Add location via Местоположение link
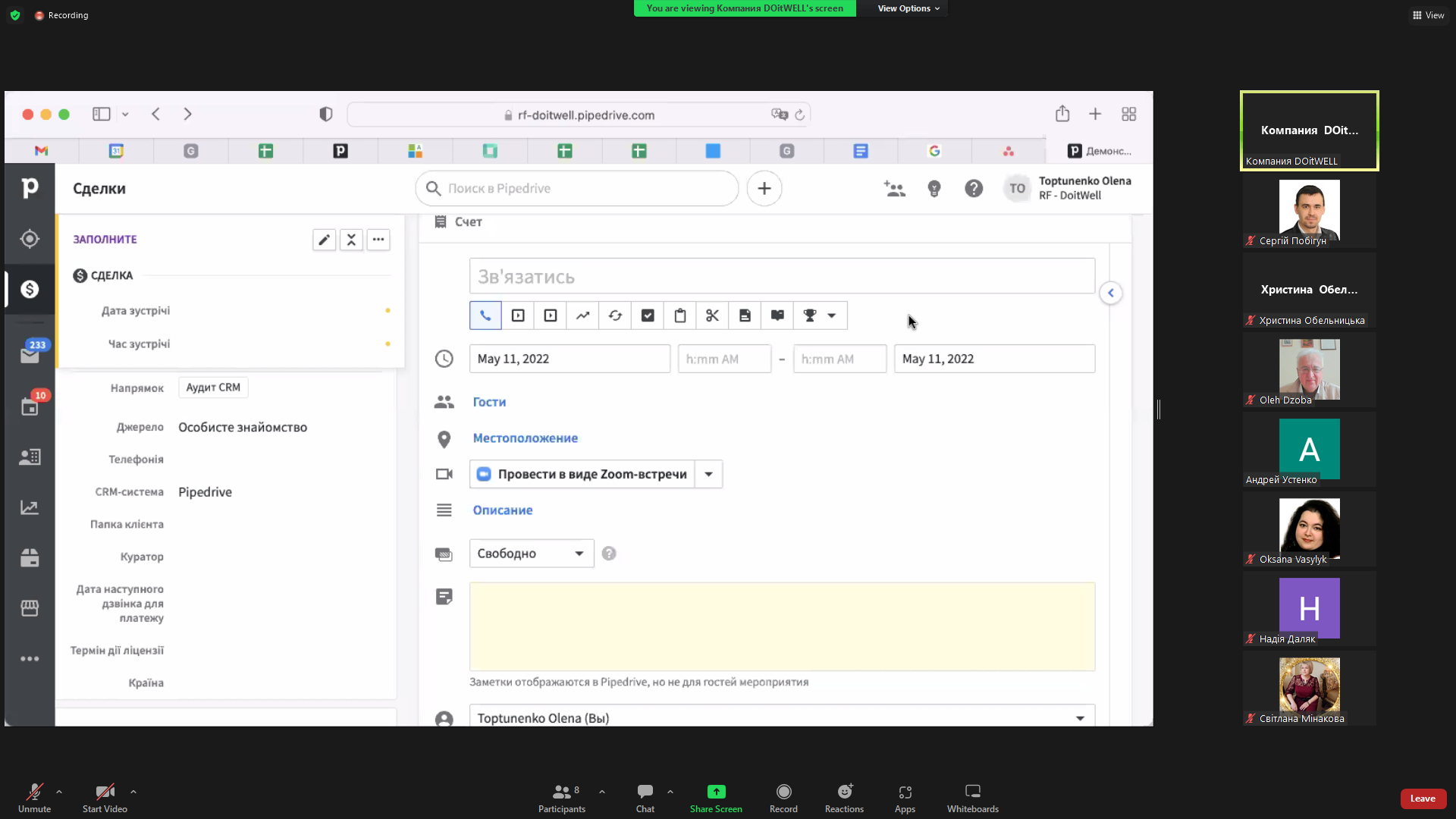 click(525, 438)
